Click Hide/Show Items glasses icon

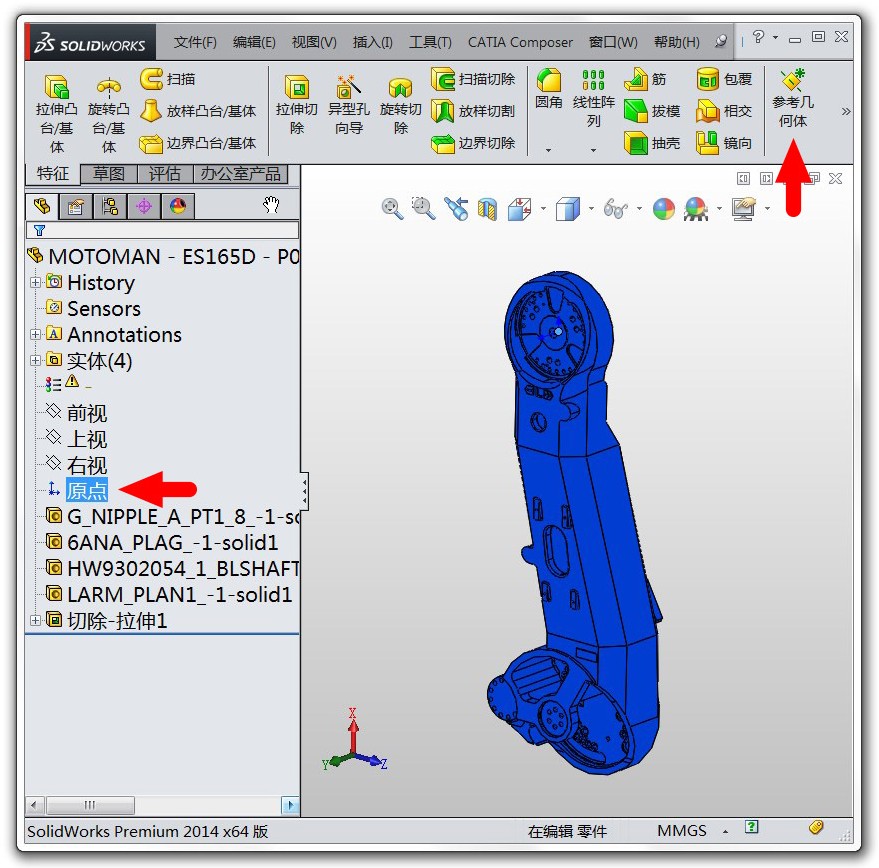coord(616,209)
